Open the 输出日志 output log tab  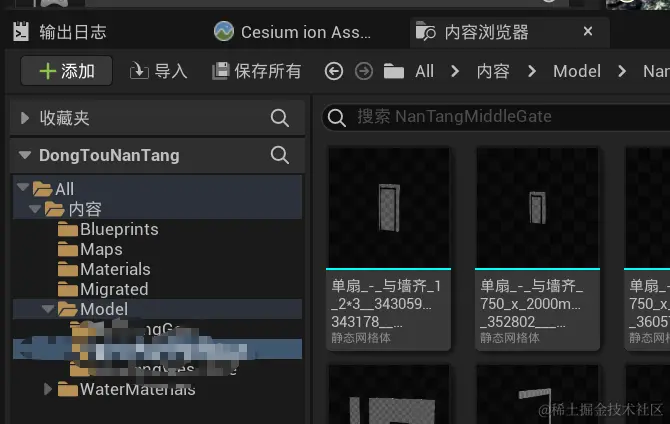click(x=60, y=32)
